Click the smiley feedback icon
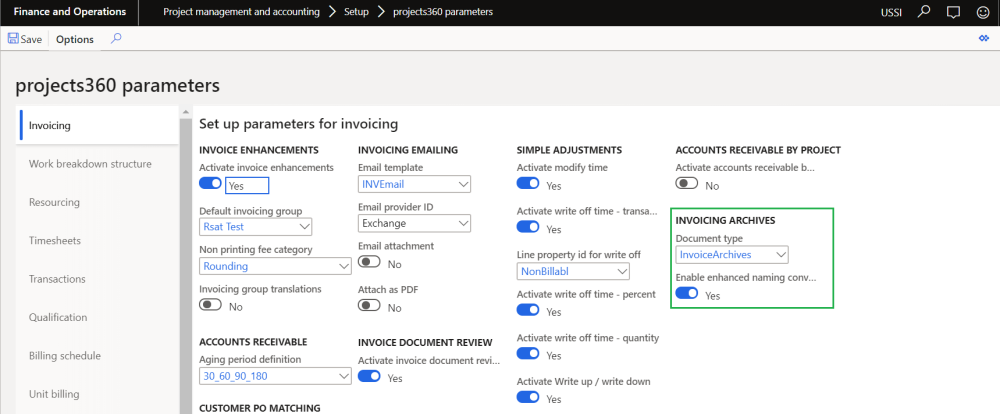Image resolution: width=1000 pixels, height=414 pixels. pos(982,12)
